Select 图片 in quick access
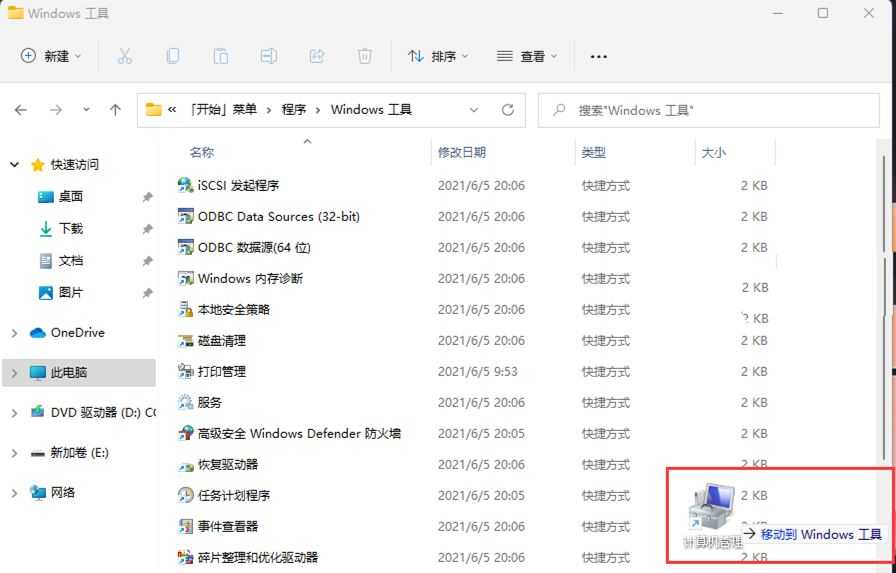The height and width of the screenshot is (573, 896). pyautogui.click(x=71, y=292)
